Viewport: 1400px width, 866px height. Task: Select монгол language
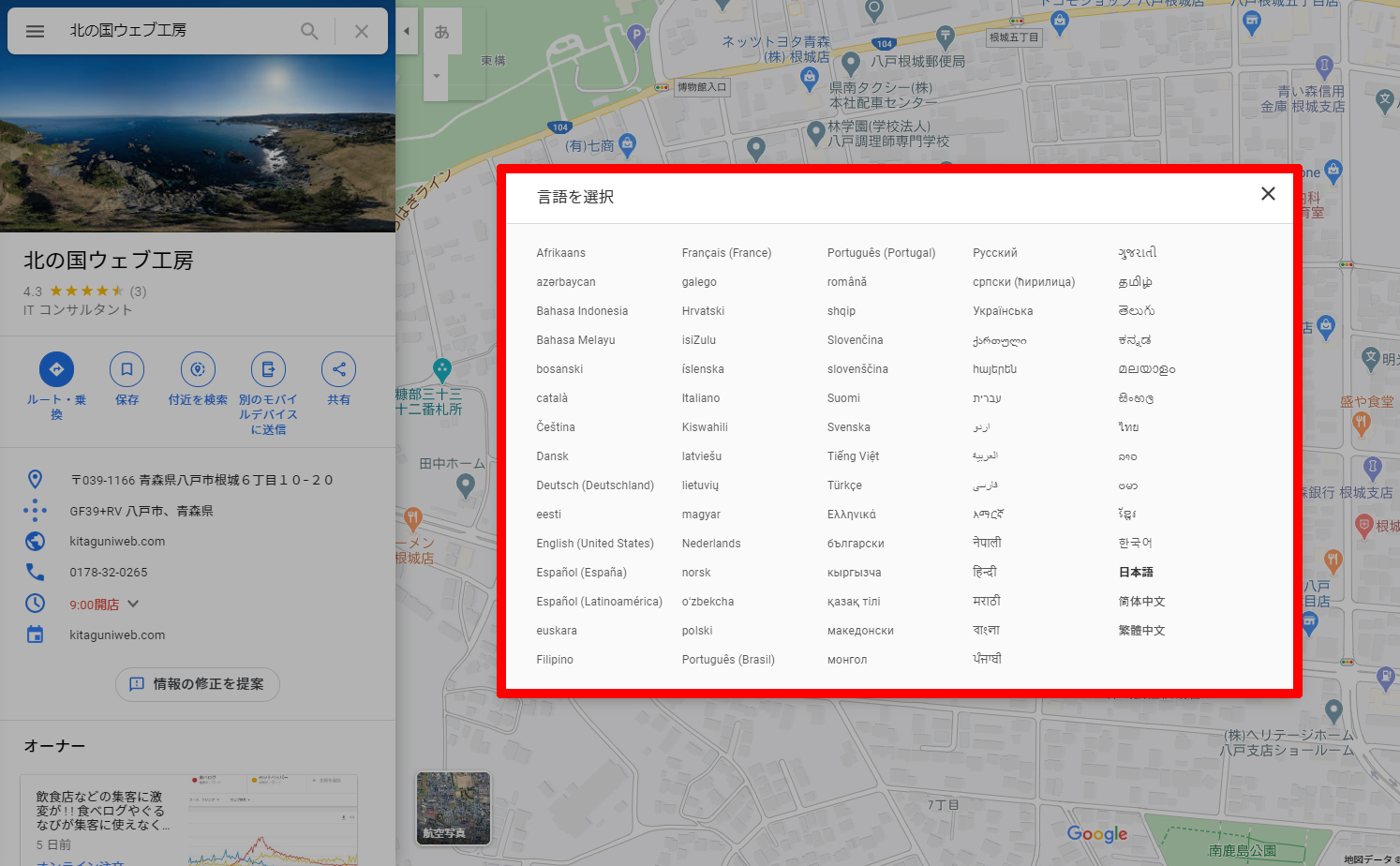coord(847,660)
